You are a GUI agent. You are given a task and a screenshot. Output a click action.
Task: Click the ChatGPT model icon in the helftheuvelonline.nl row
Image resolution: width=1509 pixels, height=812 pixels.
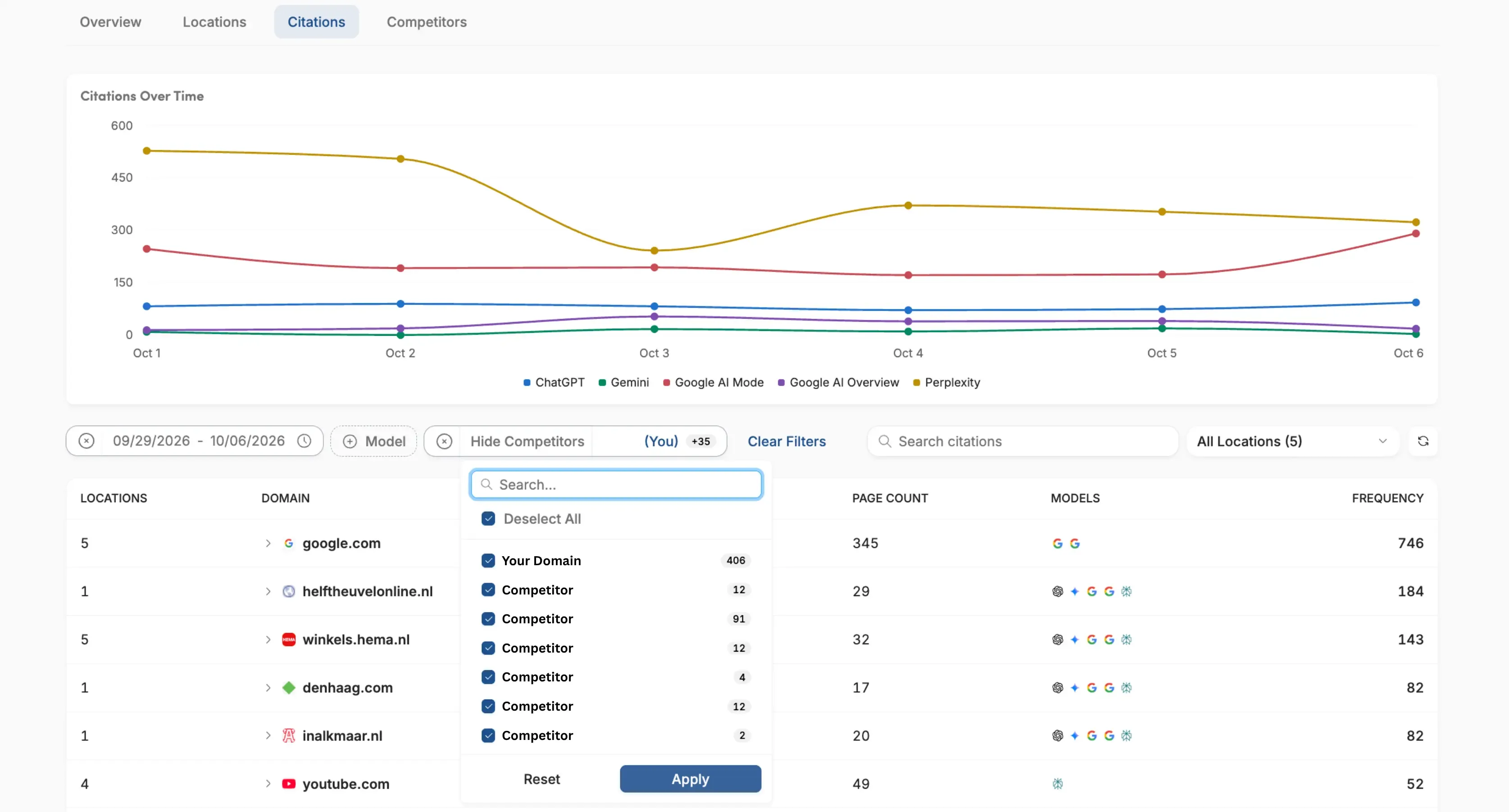[1057, 592]
